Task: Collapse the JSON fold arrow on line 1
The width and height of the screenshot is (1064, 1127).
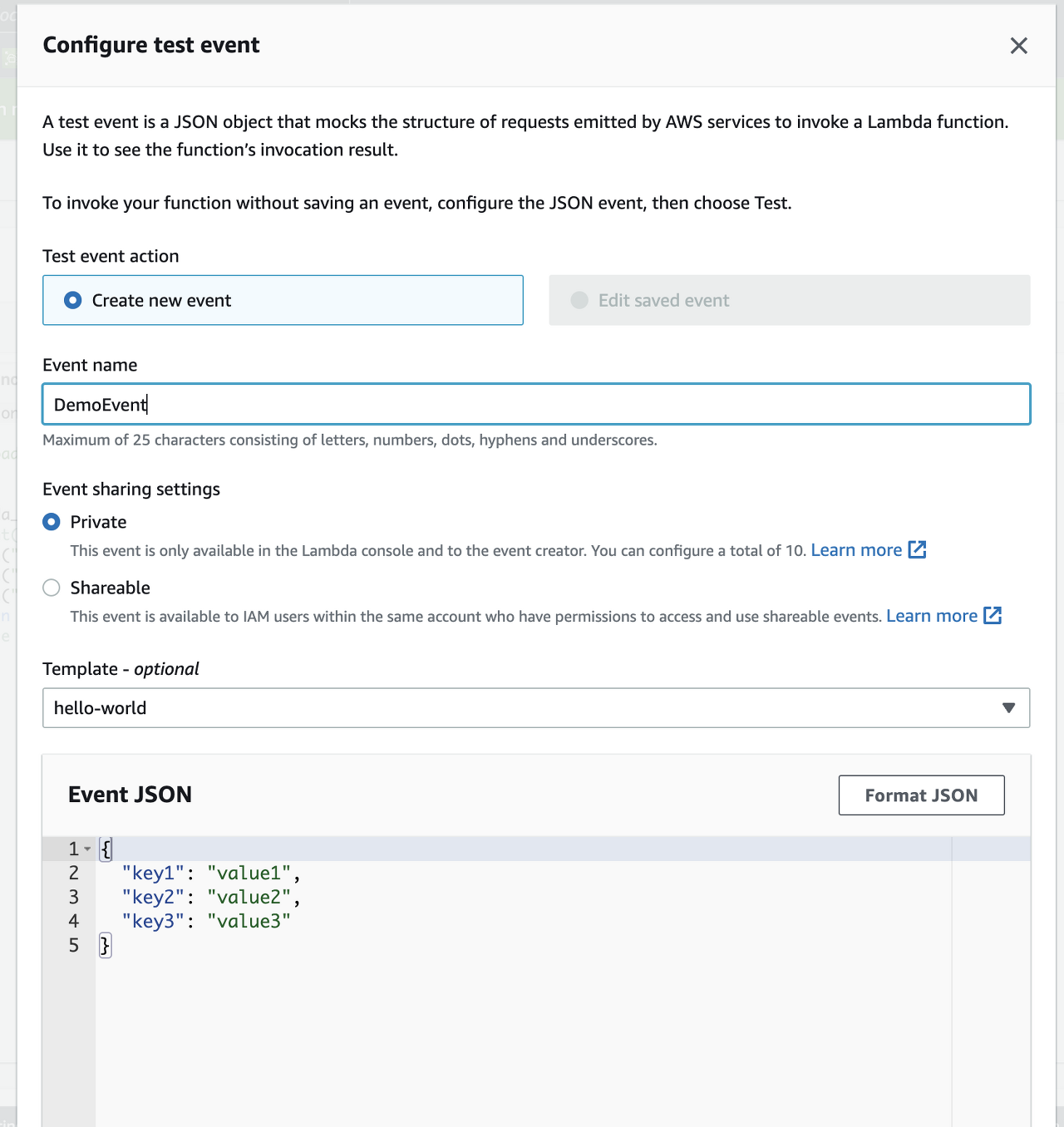Action: pyautogui.click(x=87, y=849)
